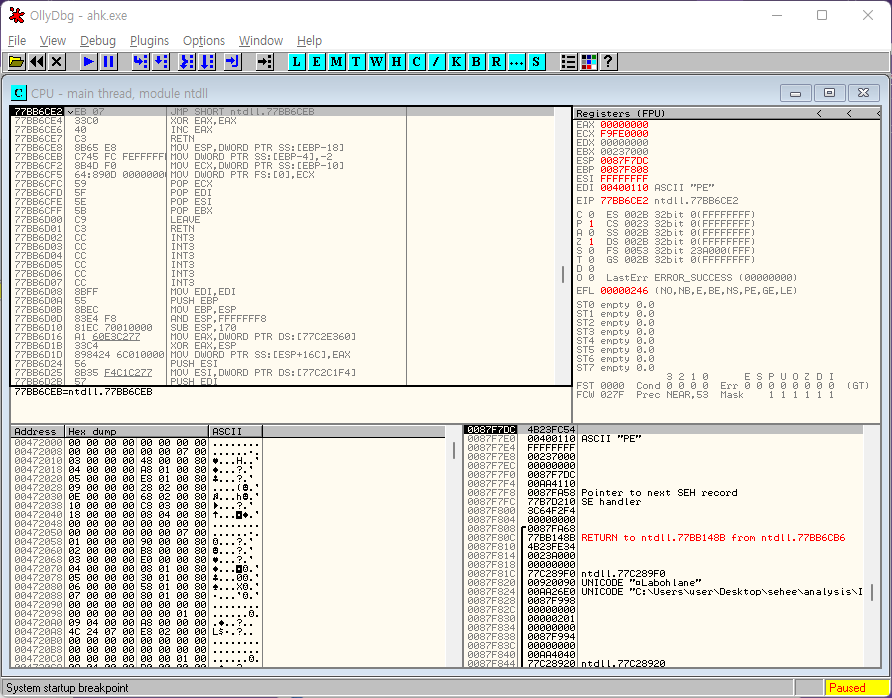Close the debugged program via X toolbar icon
The width and height of the screenshot is (892, 698).
point(56,61)
